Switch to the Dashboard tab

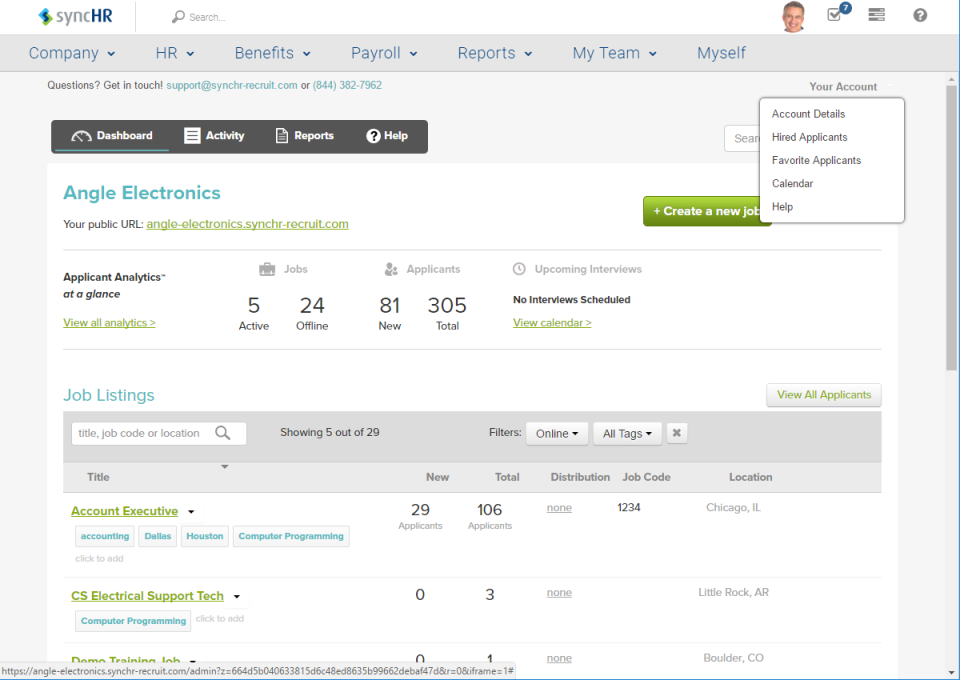pos(112,136)
